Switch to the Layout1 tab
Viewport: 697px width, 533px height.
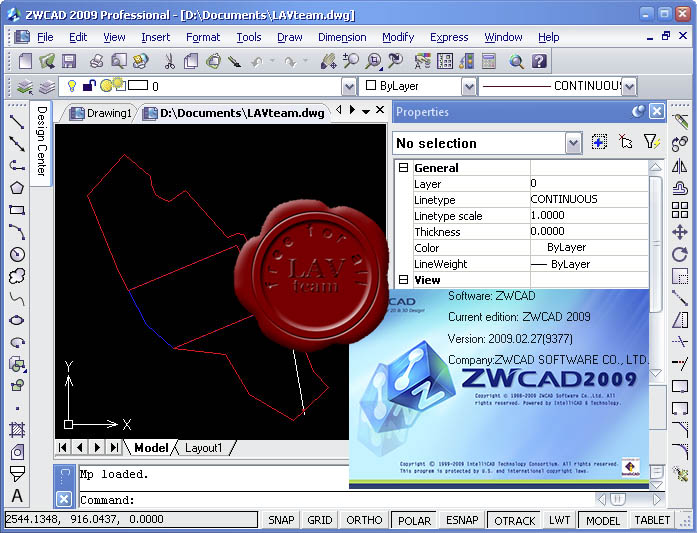(x=204, y=448)
